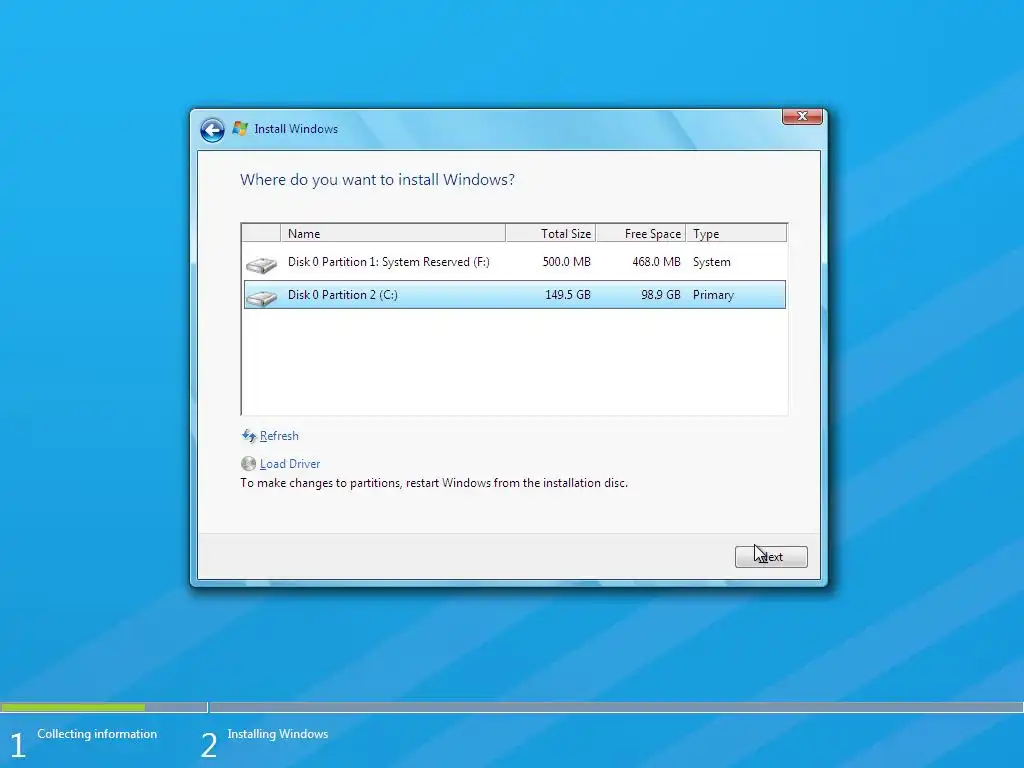1024x768 pixels.
Task: Click the 149.5 GB total size value
Action: 568,295
